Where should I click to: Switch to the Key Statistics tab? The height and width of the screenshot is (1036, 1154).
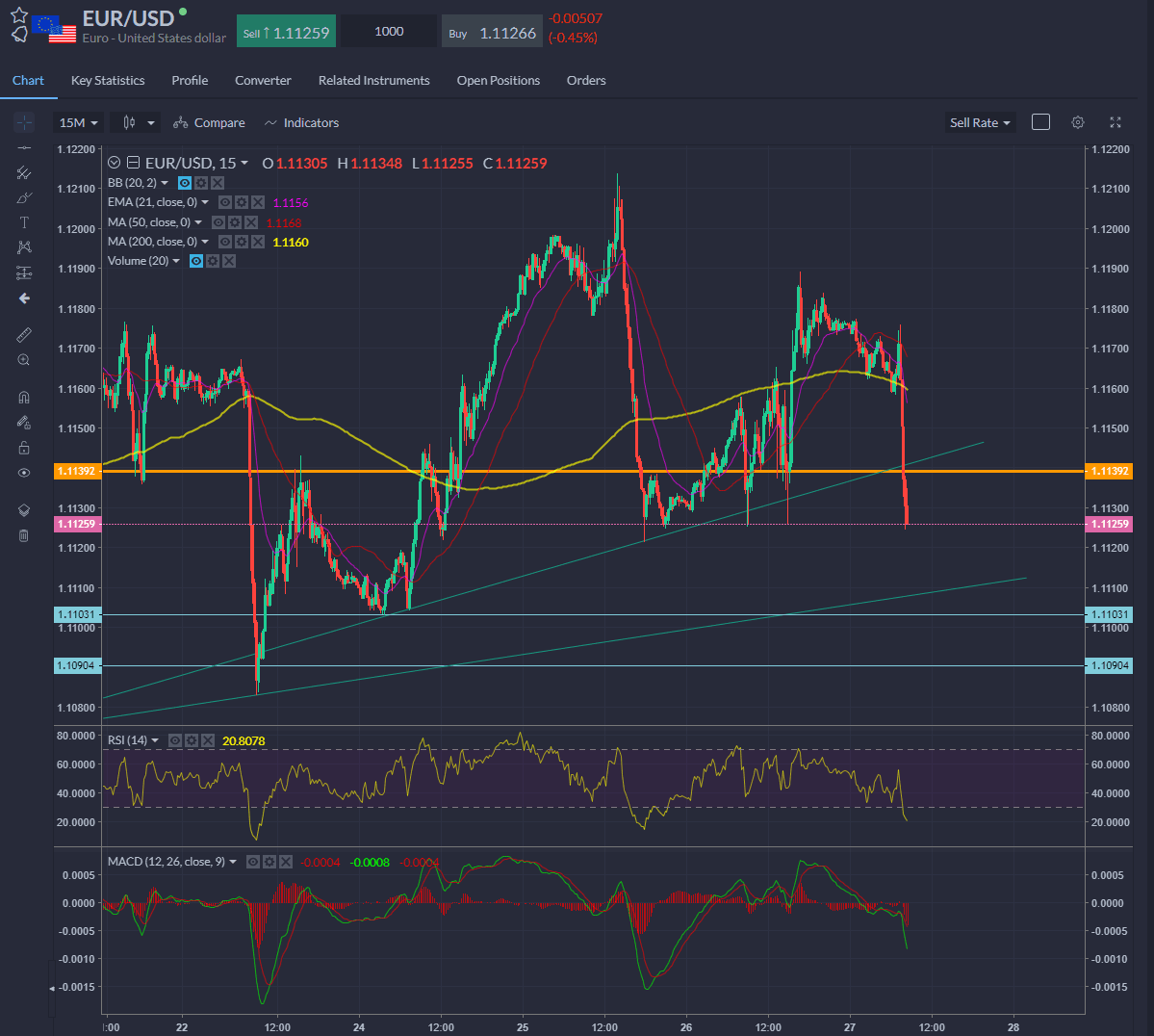[x=108, y=81]
